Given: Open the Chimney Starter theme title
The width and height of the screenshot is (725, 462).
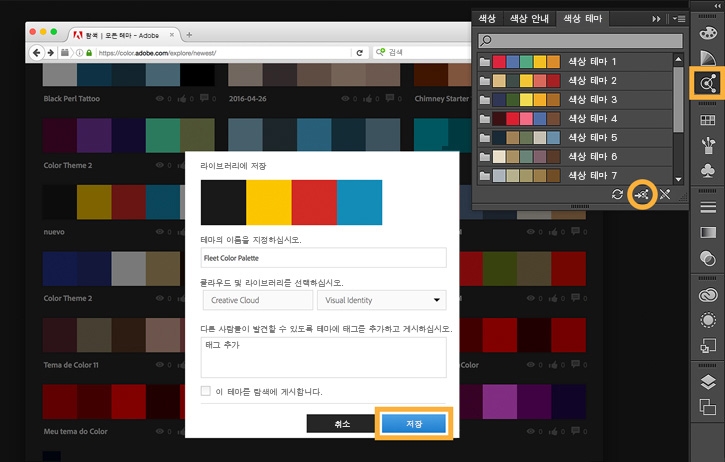Looking at the screenshot, I should [442, 99].
